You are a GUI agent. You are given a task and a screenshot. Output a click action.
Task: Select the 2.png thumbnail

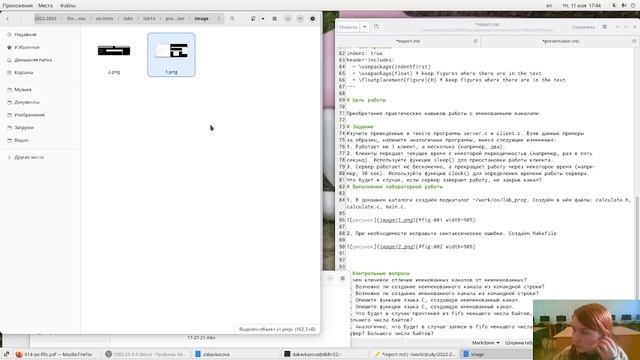114,54
